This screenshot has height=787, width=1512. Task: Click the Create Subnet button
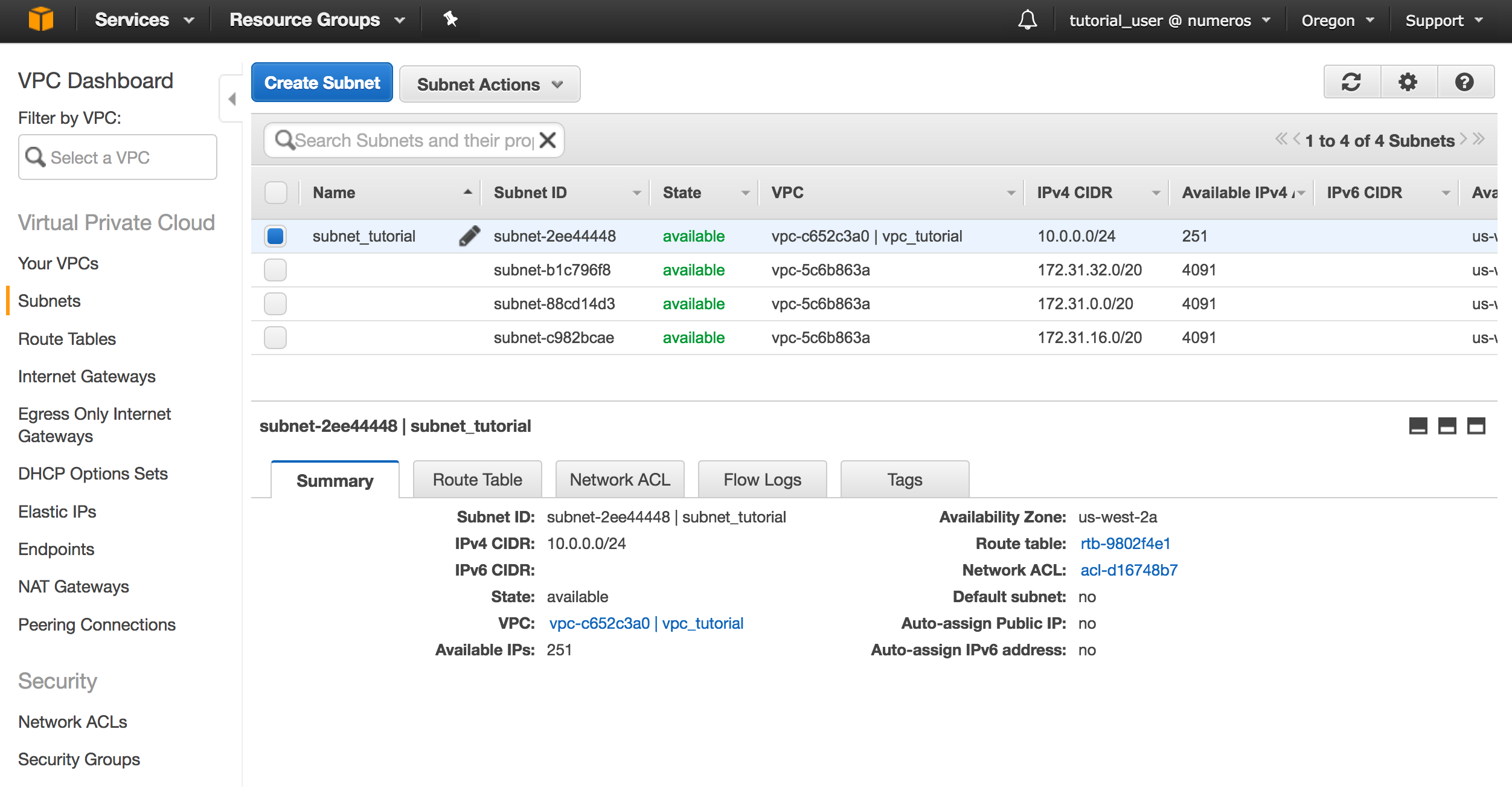pos(322,83)
